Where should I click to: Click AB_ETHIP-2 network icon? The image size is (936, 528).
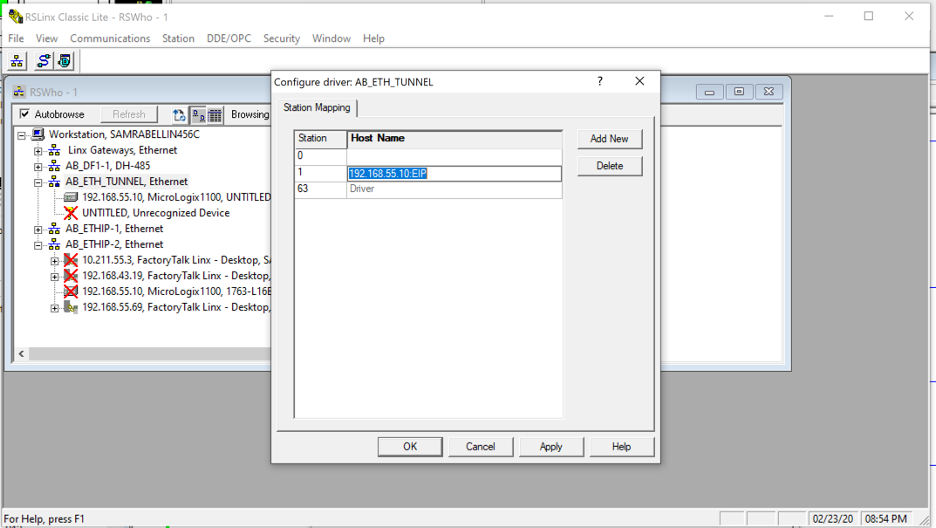54,244
